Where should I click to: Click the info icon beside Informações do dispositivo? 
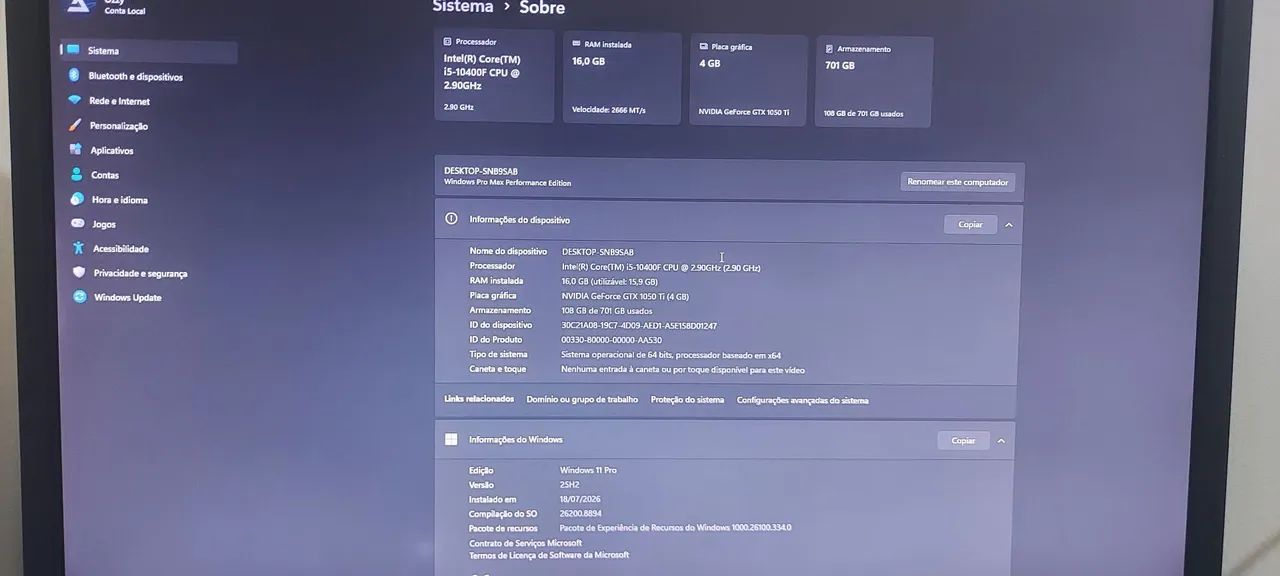(x=451, y=219)
